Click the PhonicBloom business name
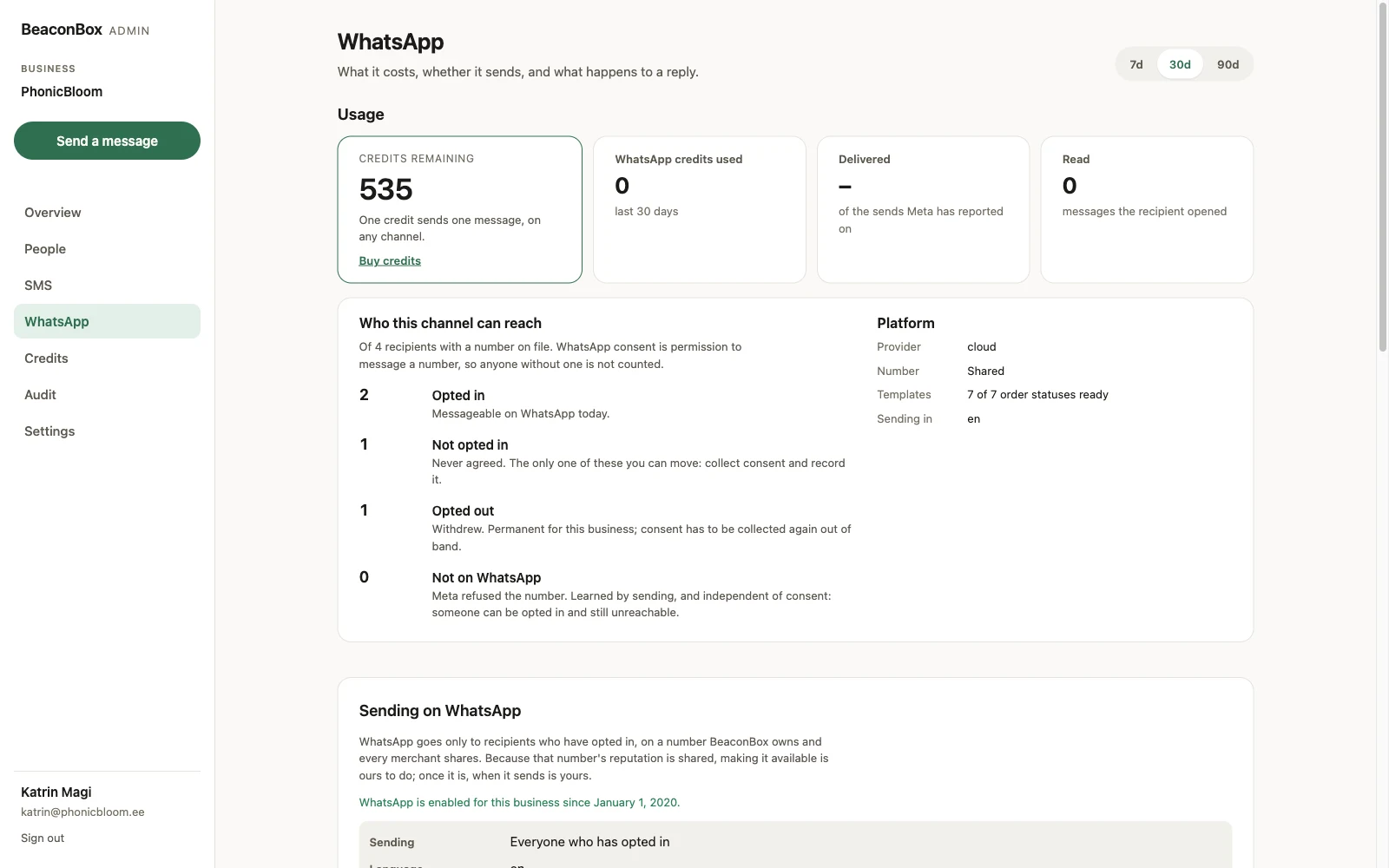The width and height of the screenshot is (1389, 868). coord(62,91)
